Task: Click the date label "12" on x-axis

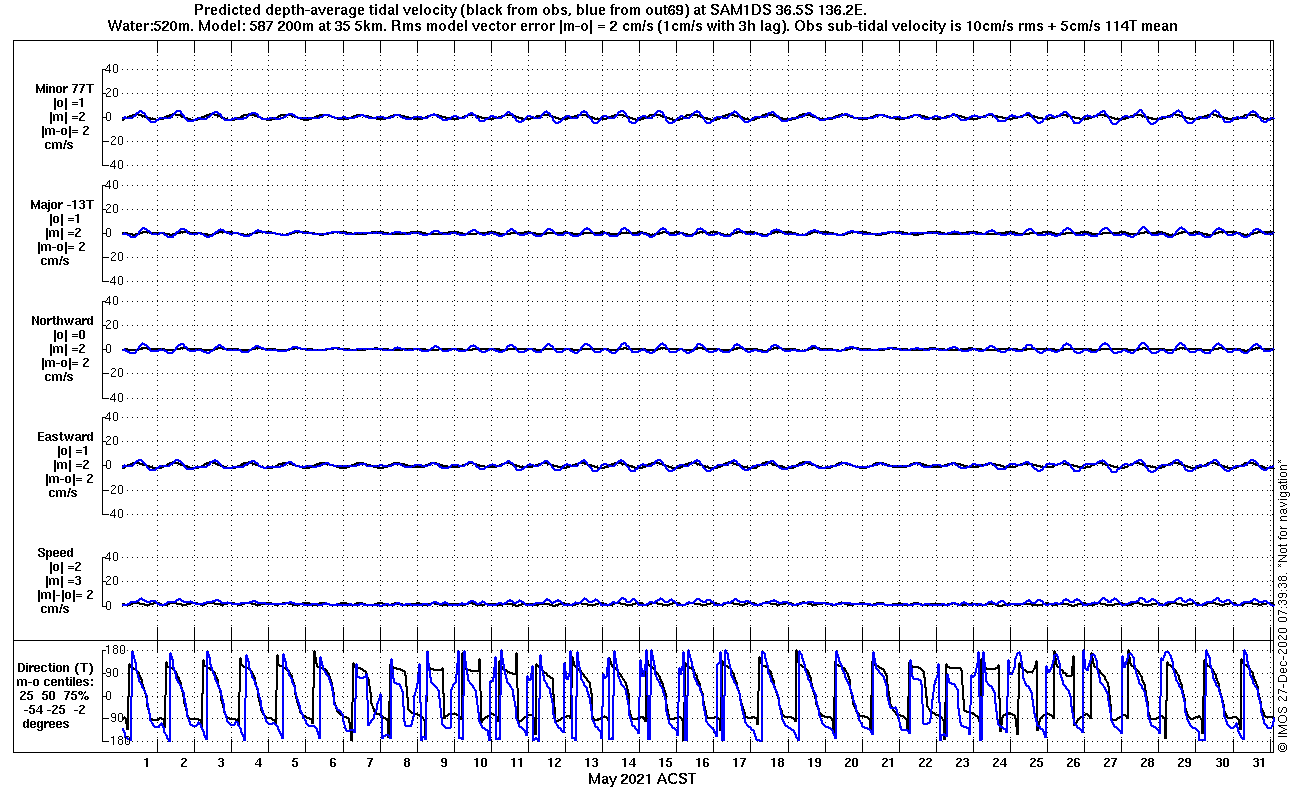Action: 554,763
